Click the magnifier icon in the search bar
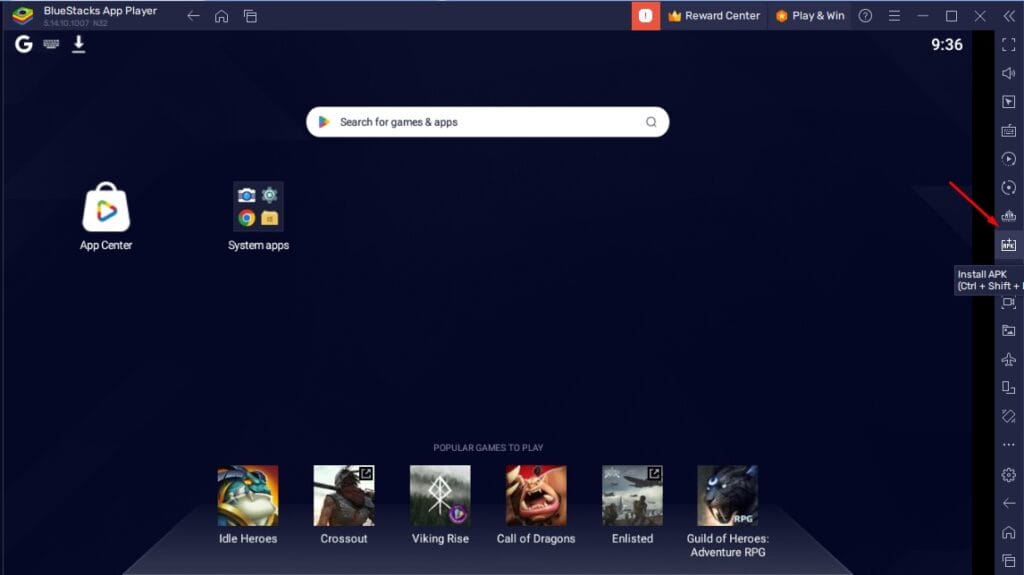 [x=651, y=122]
